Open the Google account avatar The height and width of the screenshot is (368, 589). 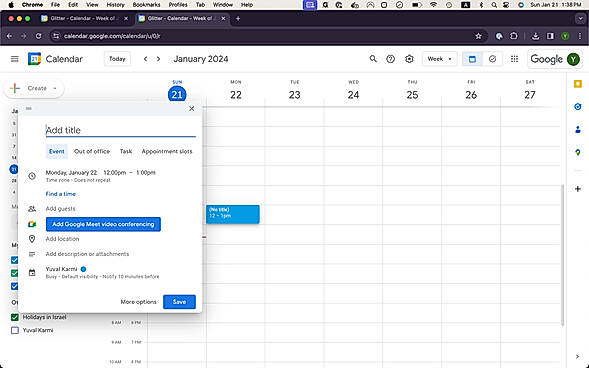point(573,59)
